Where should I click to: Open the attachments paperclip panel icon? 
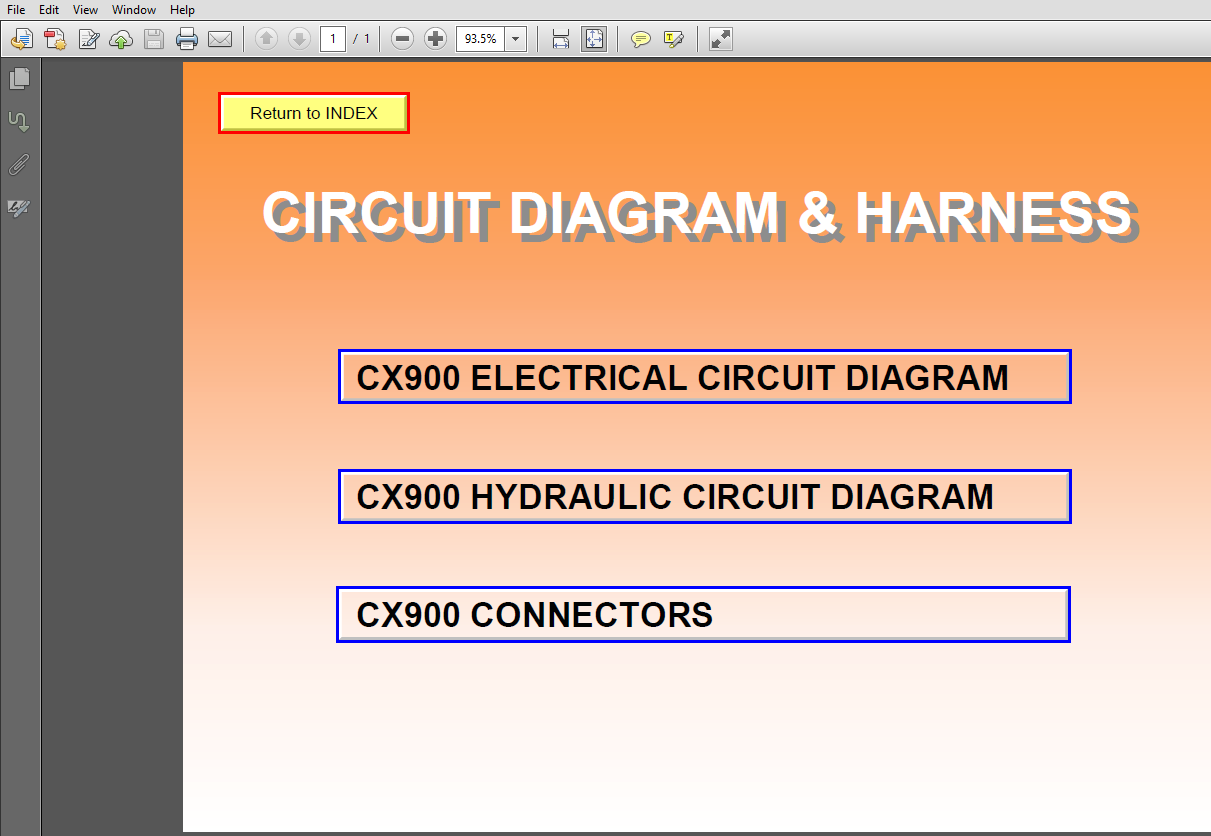(x=19, y=165)
